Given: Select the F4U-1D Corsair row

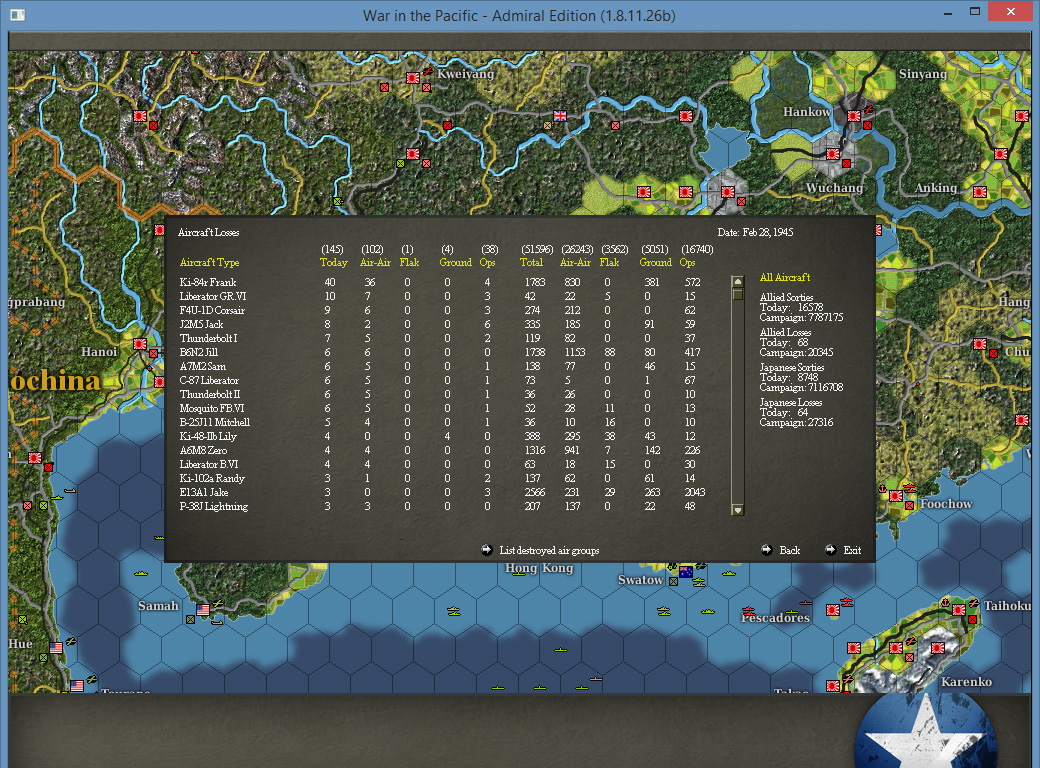Looking at the screenshot, I should 441,310.
